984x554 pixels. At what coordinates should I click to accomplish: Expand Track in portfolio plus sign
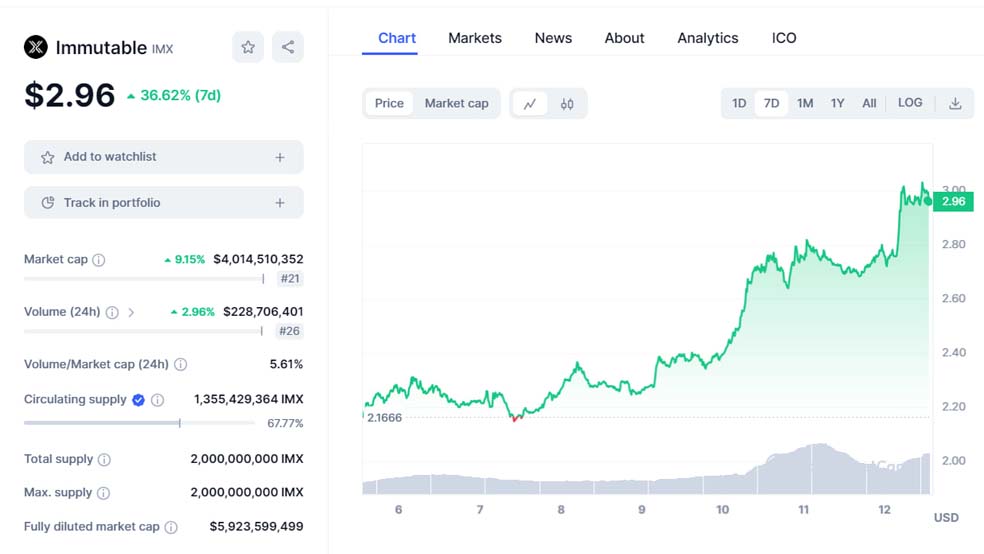(x=280, y=203)
